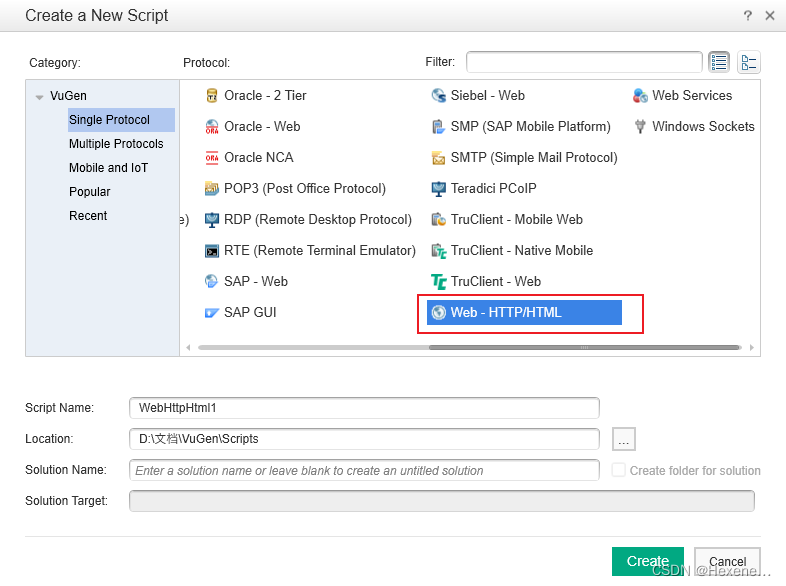Screen dimensions: 786x586
Task: Switch to tree view of protocols
Action: (x=749, y=62)
